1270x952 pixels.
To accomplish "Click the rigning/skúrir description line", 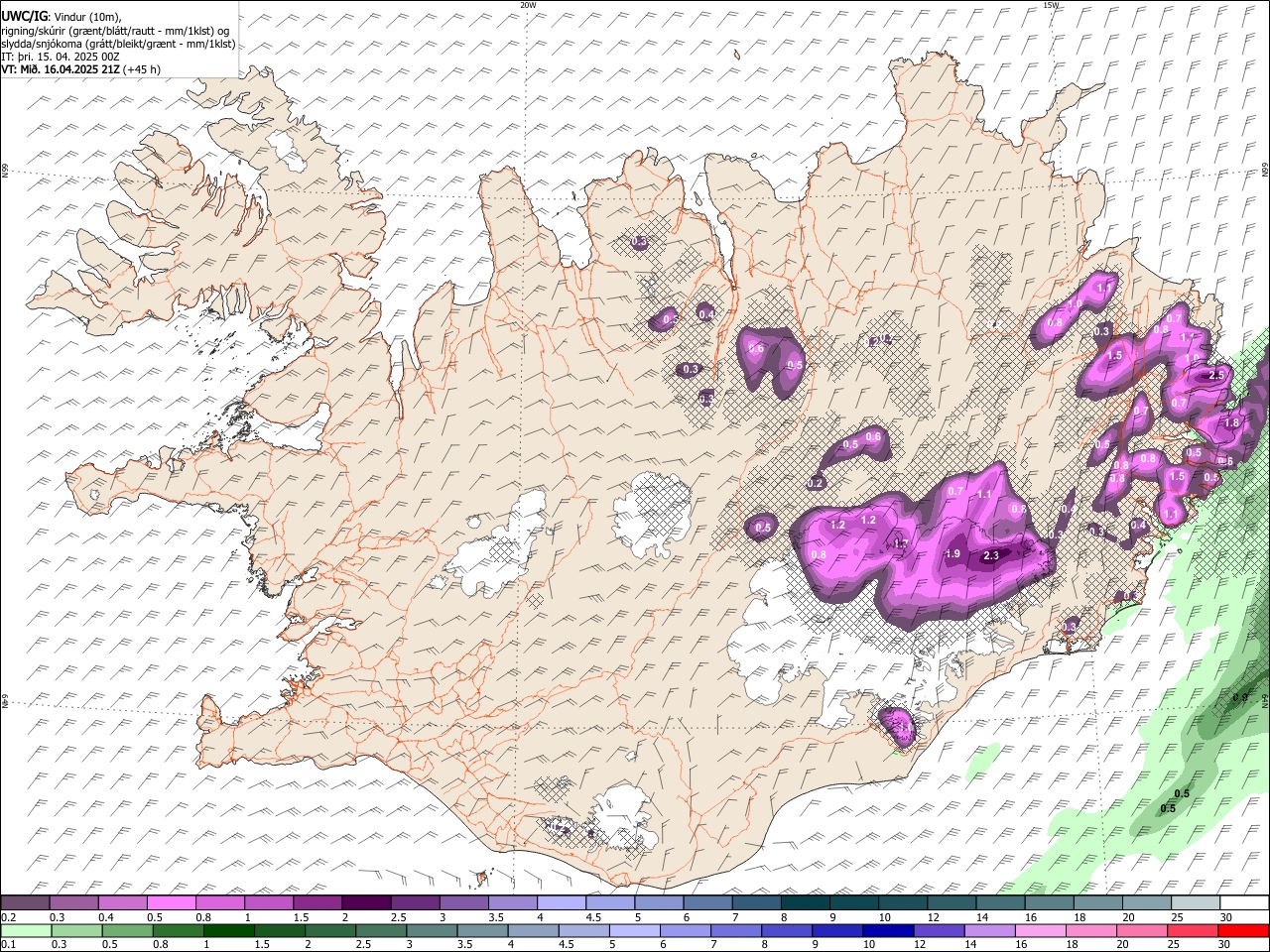I will click(115, 31).
